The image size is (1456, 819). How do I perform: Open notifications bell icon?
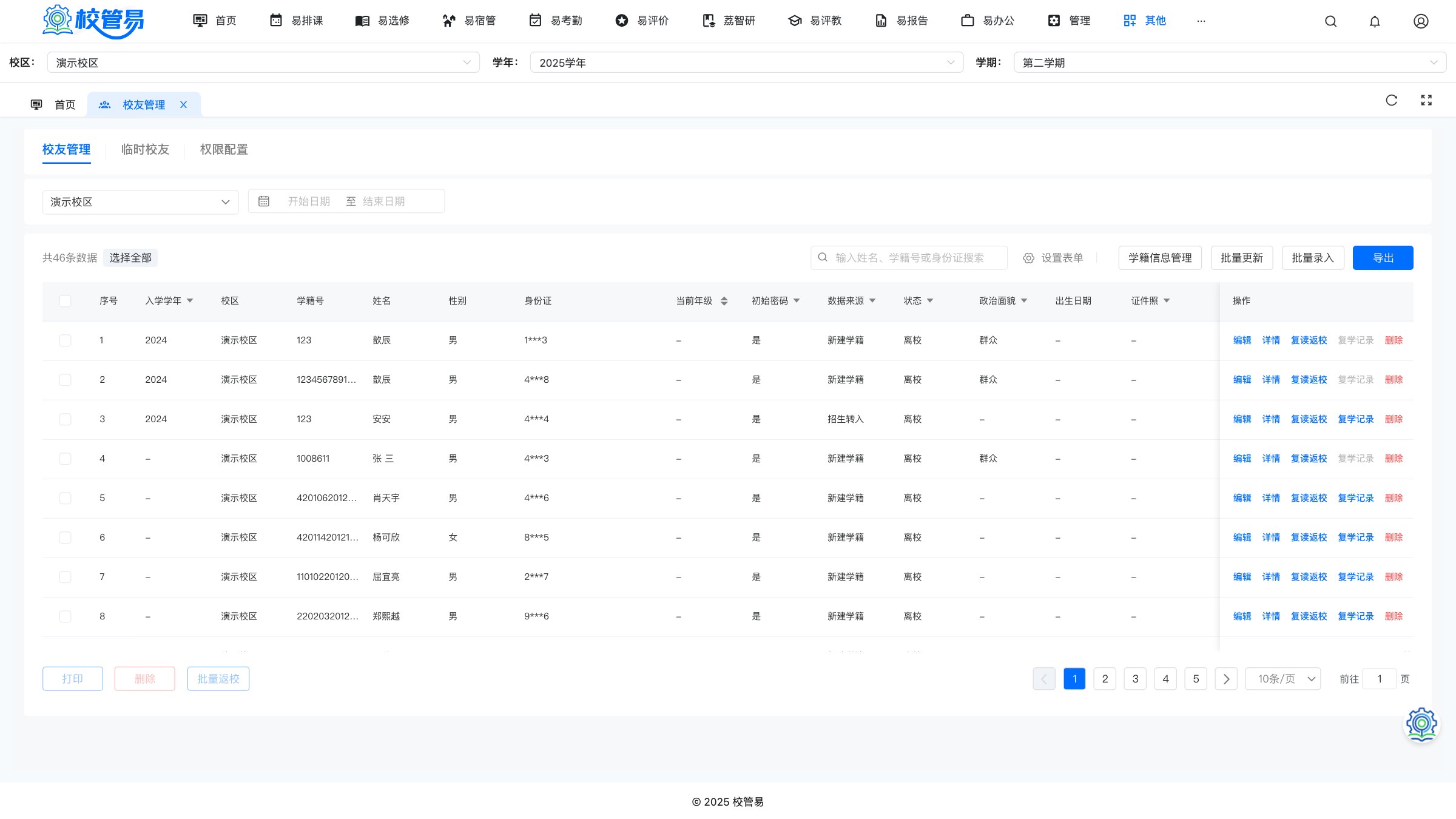click(1375, 21)
